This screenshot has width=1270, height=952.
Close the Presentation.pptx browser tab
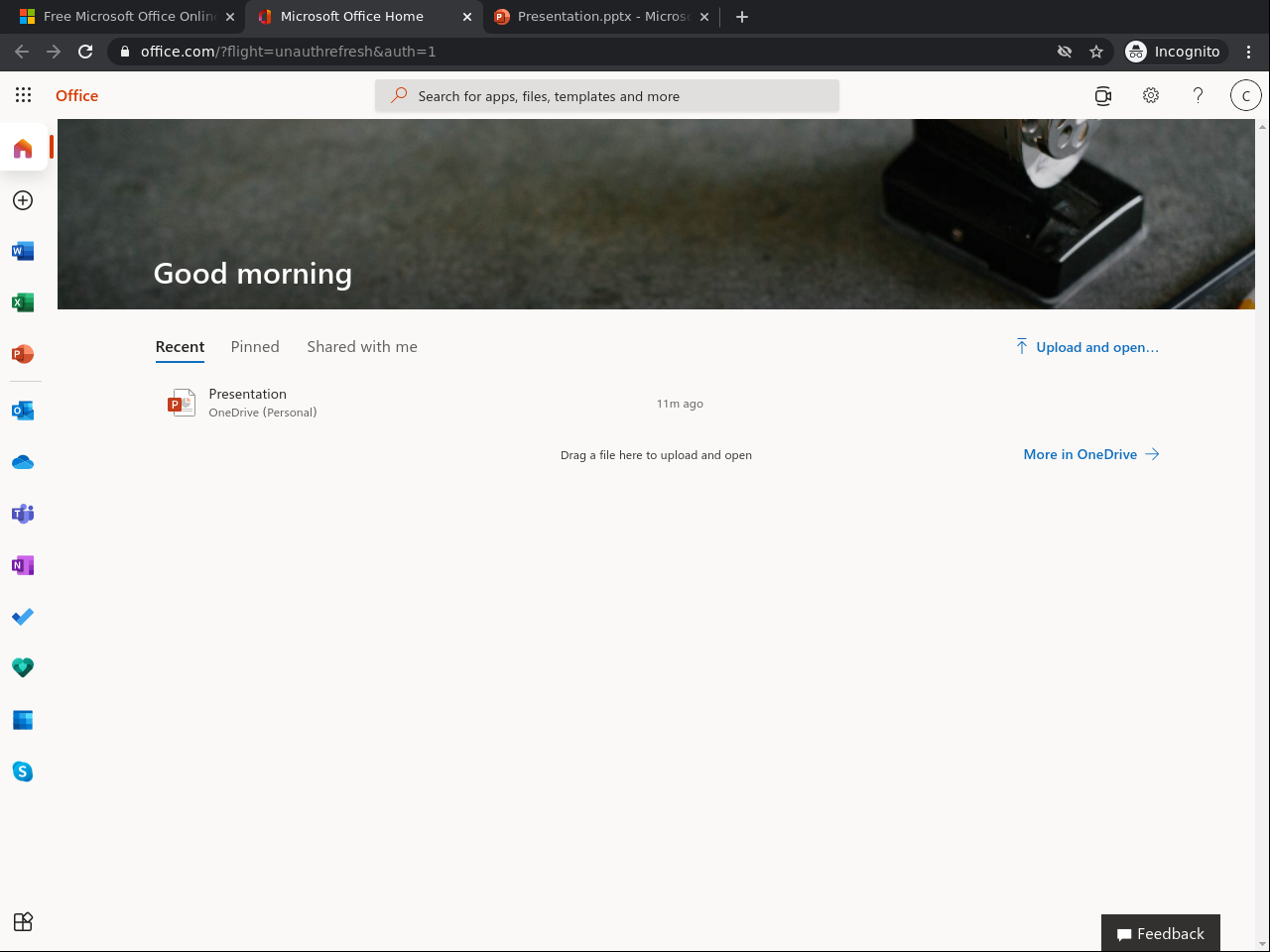704,17
